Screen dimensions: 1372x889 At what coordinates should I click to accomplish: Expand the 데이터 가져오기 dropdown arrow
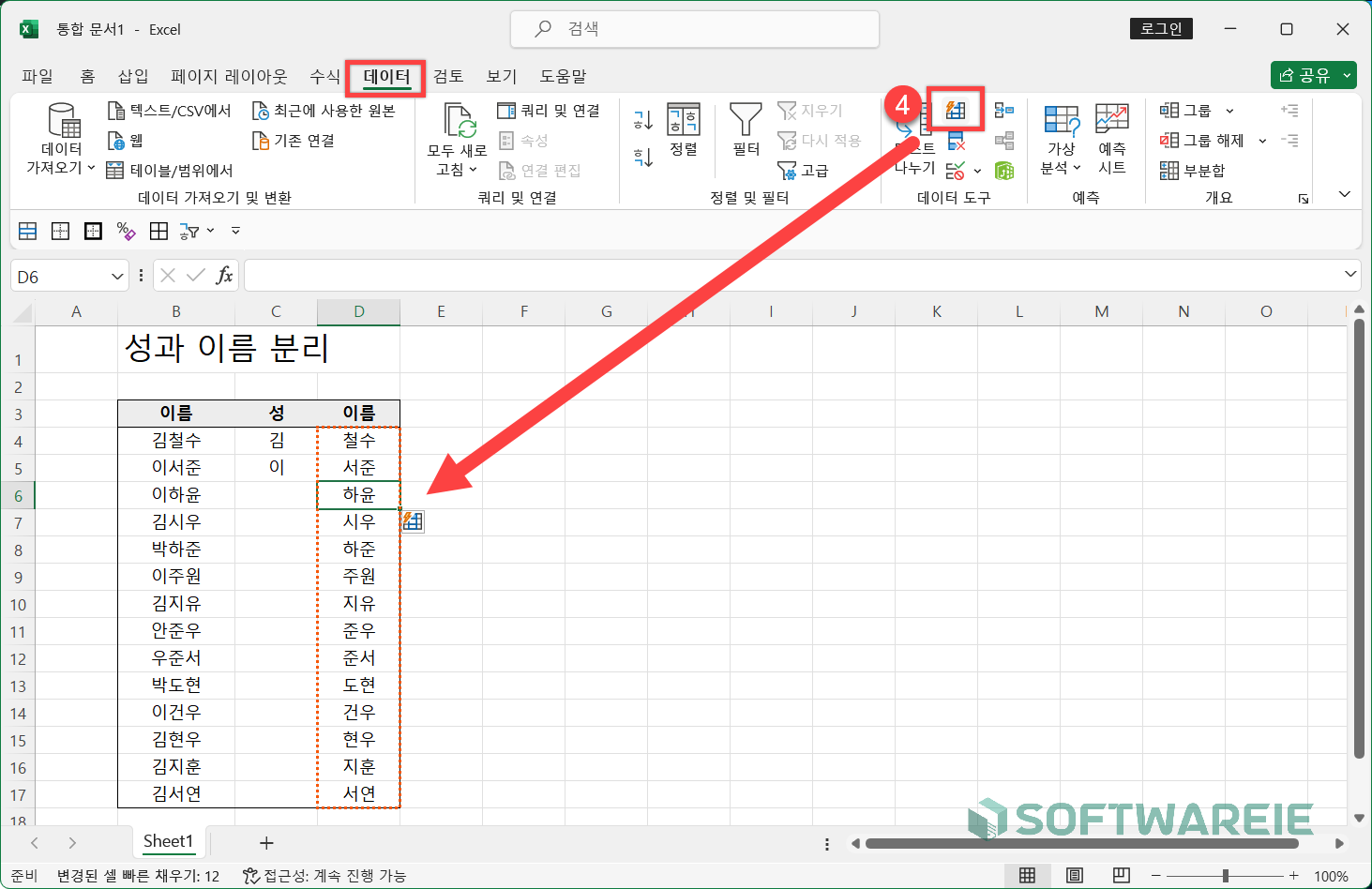pos(91,168)
